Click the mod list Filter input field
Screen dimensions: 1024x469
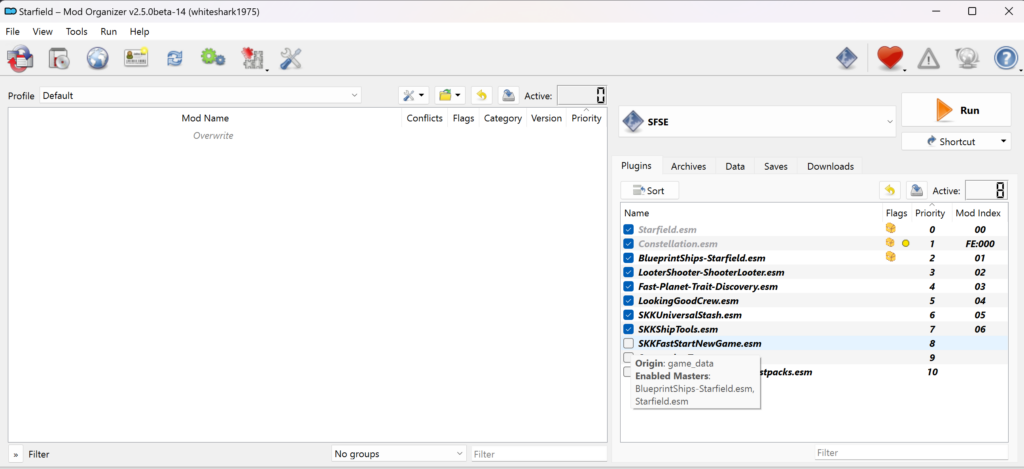(539, 453)
